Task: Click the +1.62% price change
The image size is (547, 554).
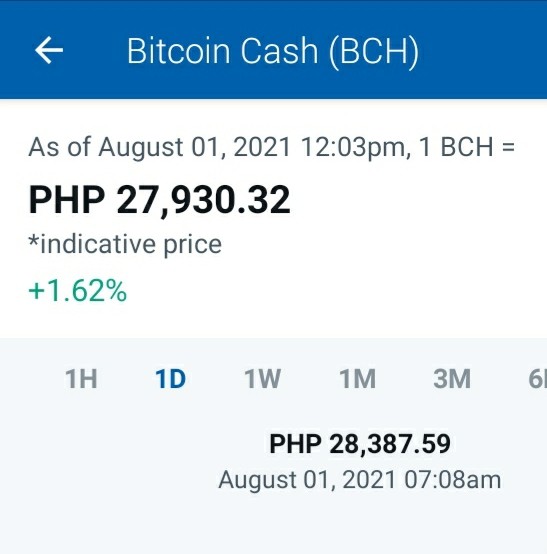Action: (77, 291)
